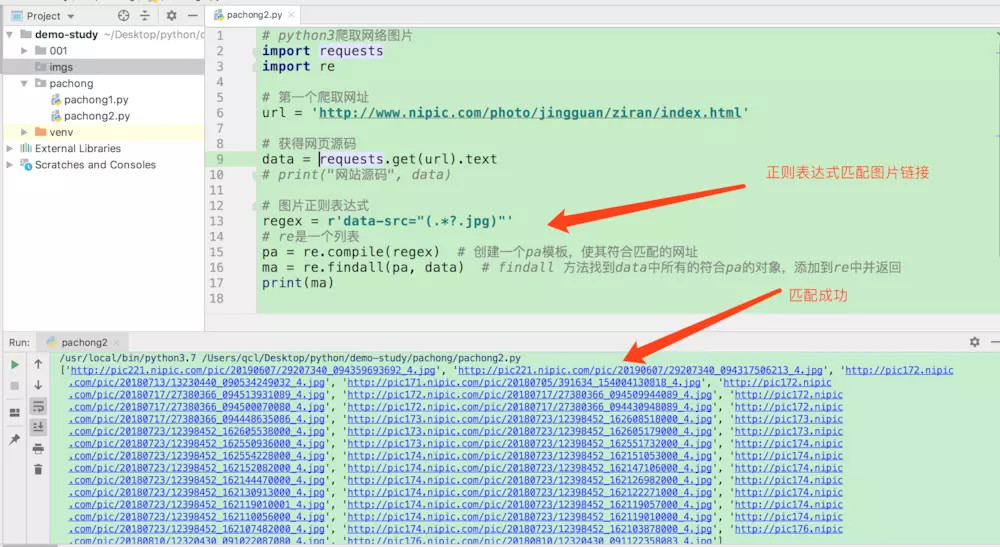Jump down the stack trace arrow
1000x547 pixels.
(38, 385)
